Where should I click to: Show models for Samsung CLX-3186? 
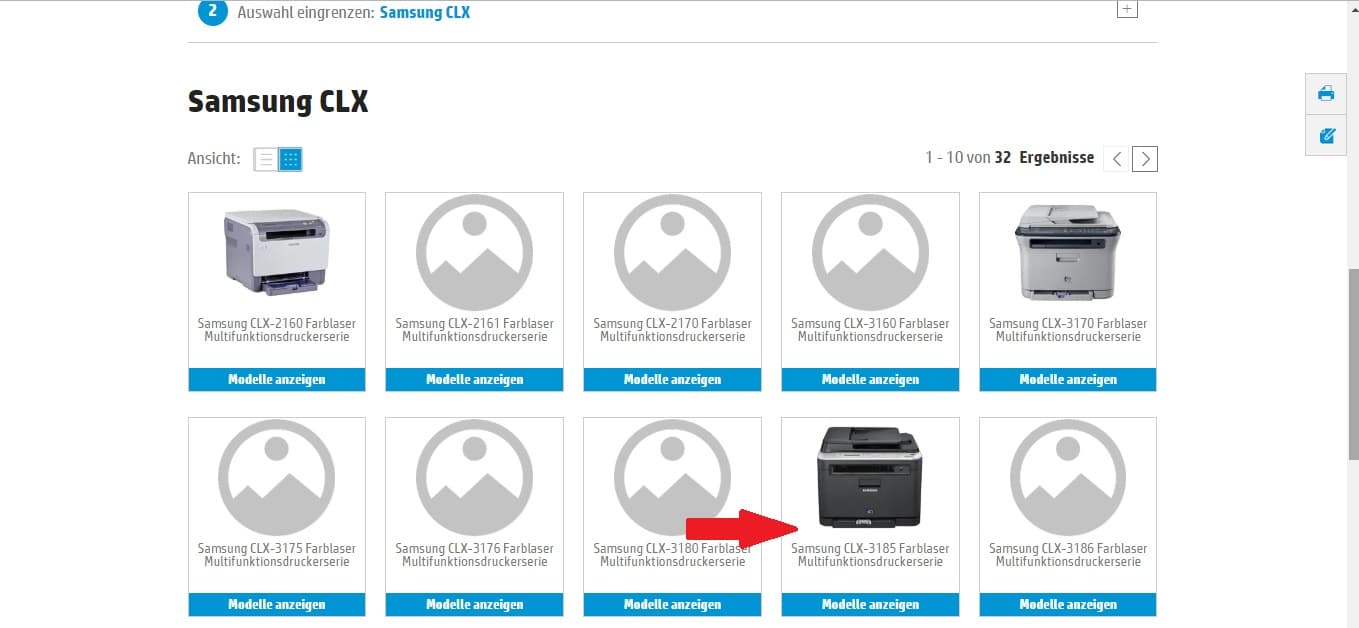[1068, 605]
